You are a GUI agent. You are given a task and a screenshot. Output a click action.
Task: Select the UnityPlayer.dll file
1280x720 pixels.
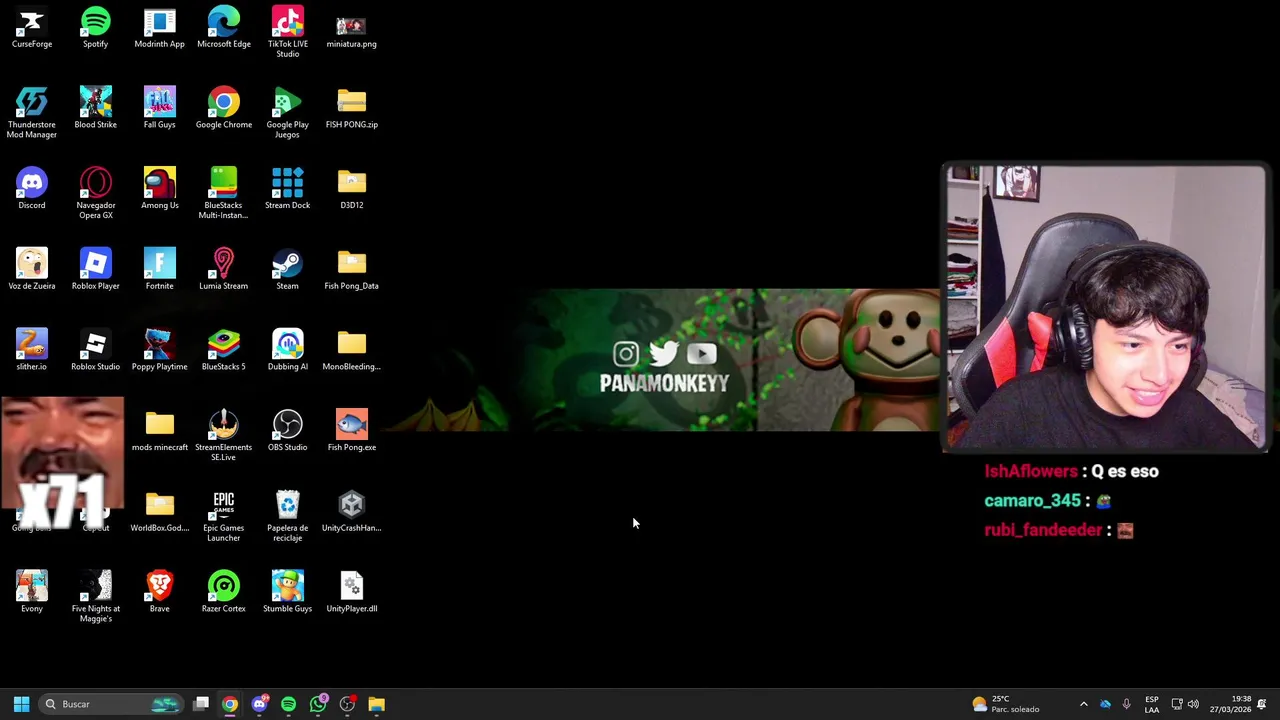tap(352, 593)
